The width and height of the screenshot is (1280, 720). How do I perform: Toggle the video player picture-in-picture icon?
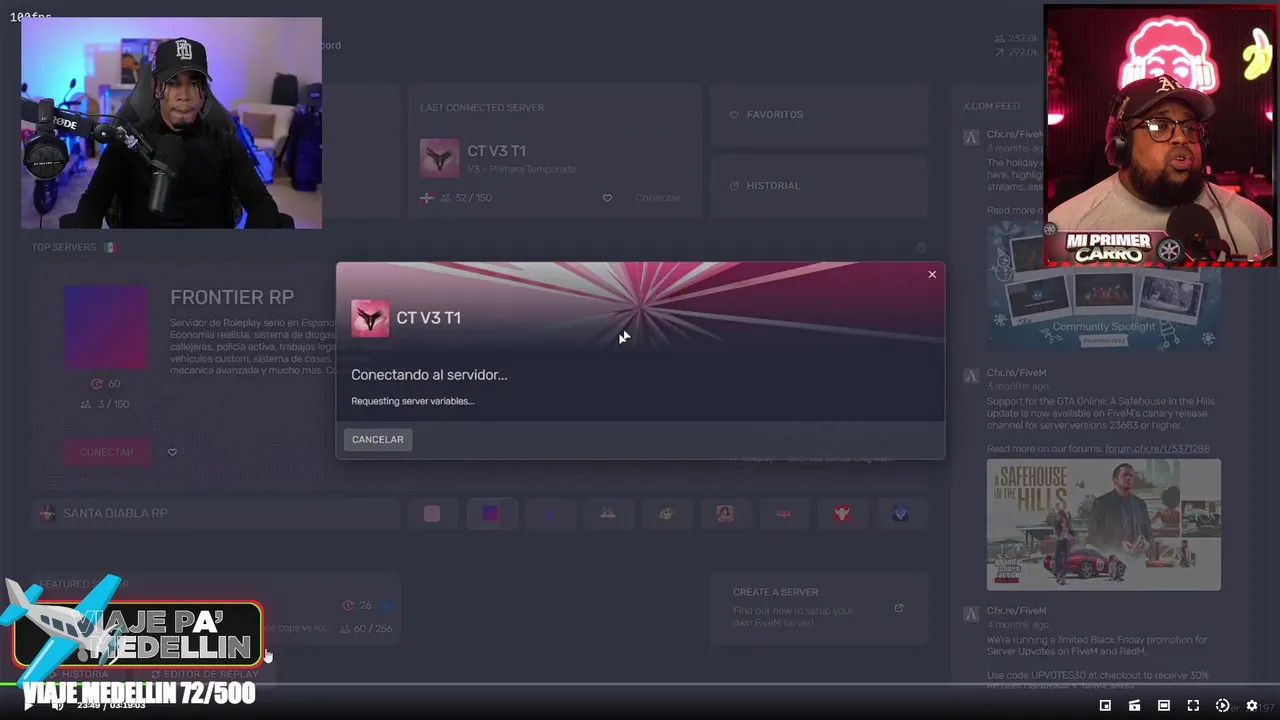coord(1105,705)
